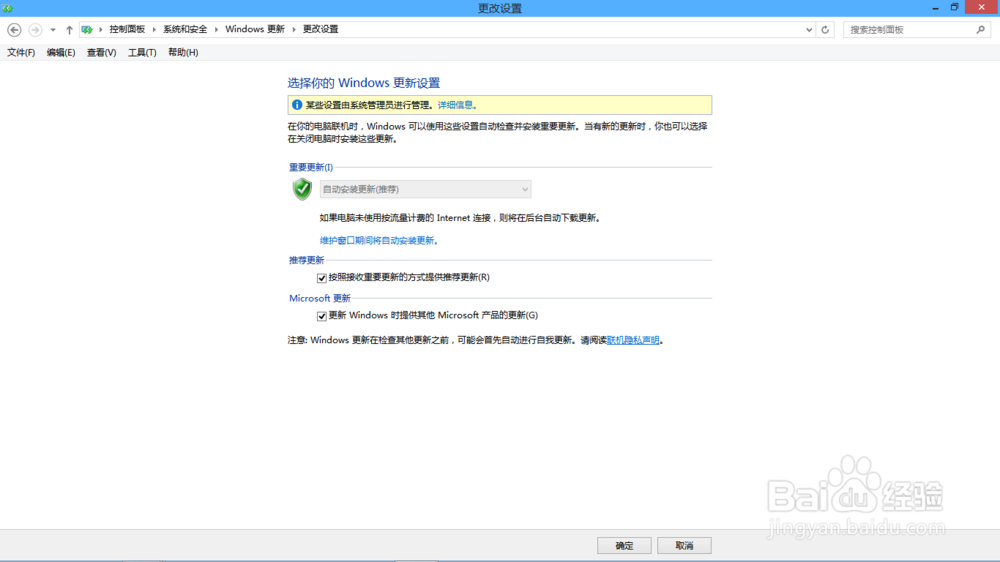Close the 更改设置 window
The width and height of the screenshot is (1000, 562).
(982, 7)
